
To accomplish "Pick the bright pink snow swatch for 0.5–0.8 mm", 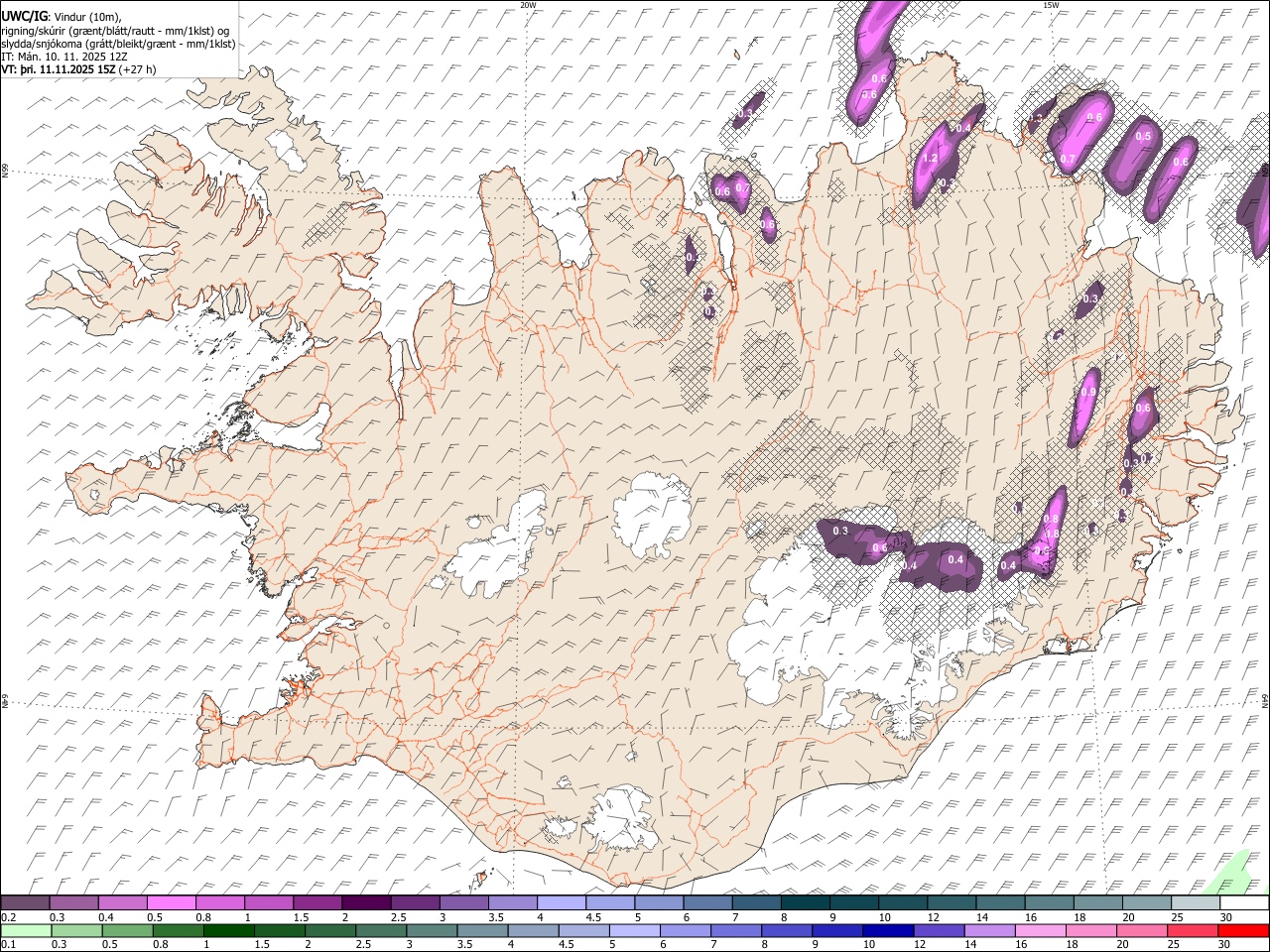I will 172,902.
